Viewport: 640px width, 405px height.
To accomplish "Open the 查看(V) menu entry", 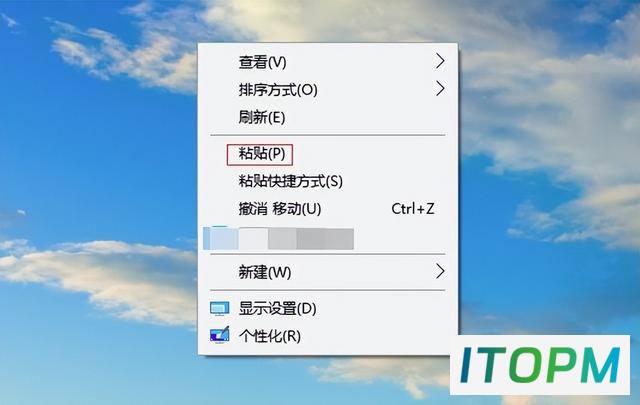I will click(x=328, y=62).
